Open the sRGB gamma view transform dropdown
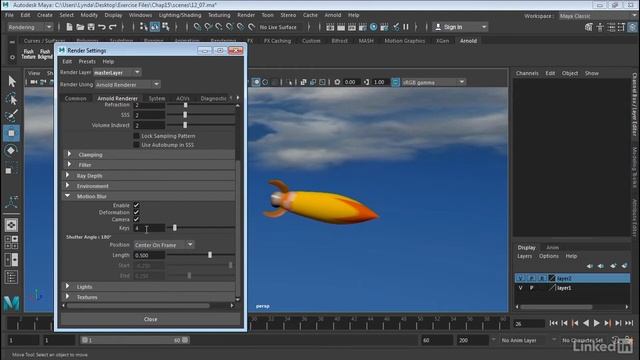The width and height of the screenshot is (640, 360). [x=433, y=82]
